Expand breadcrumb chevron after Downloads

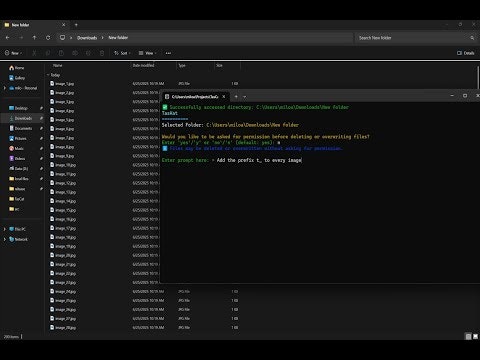[x=103, y=38]
